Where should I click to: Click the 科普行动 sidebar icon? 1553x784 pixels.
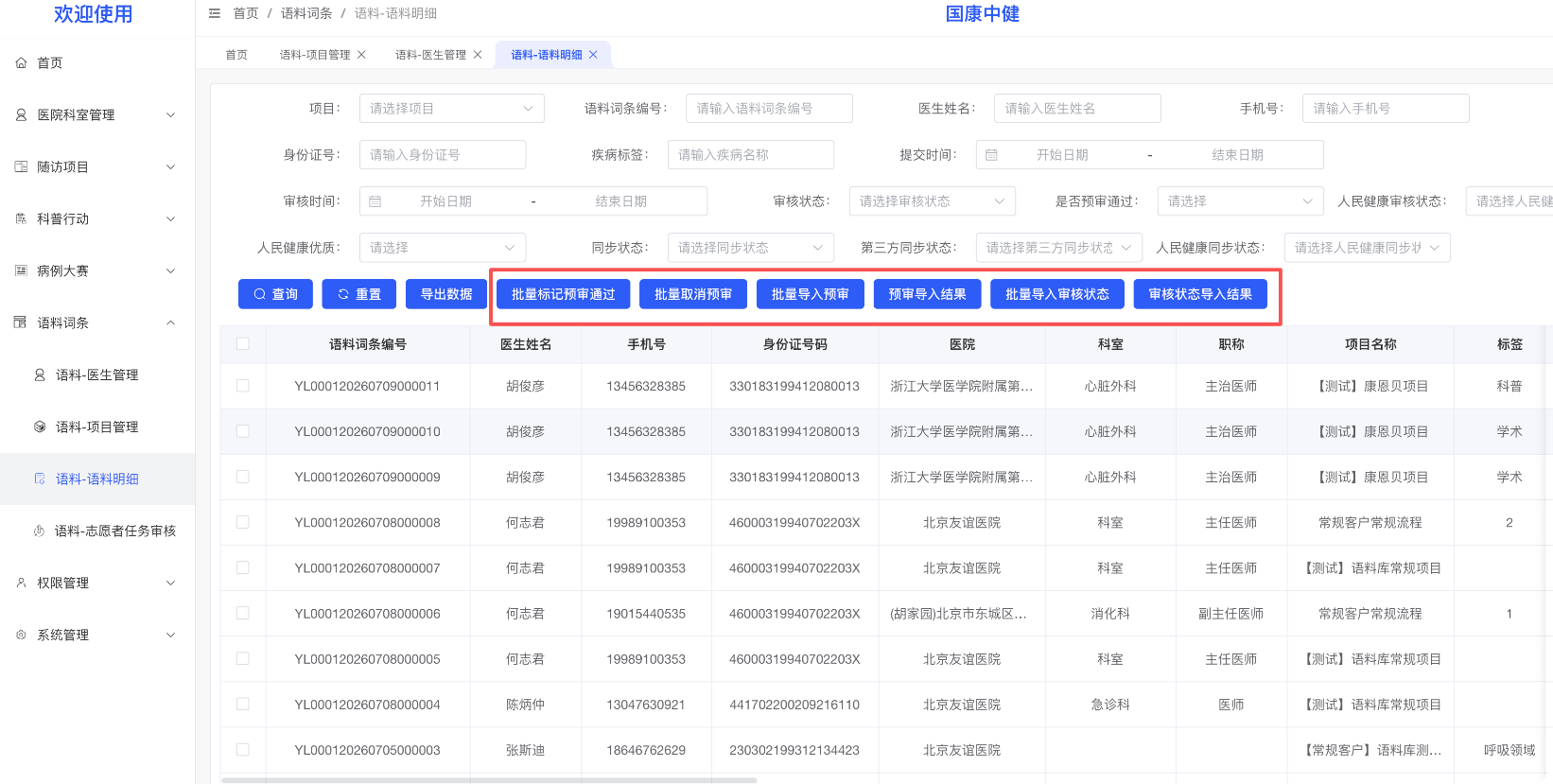[21, 218]
